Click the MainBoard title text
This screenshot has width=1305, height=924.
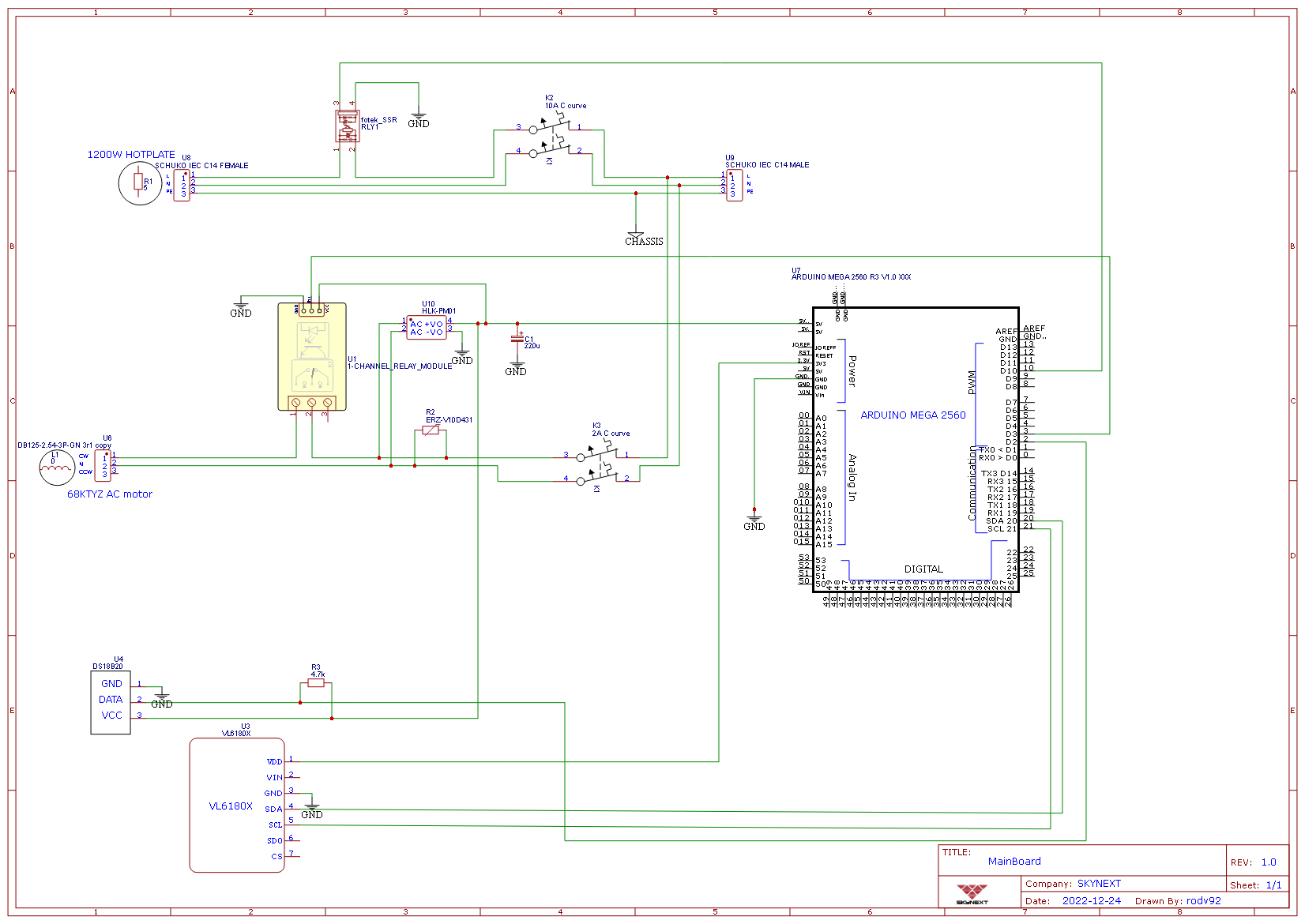click(x=1015, y=862)
